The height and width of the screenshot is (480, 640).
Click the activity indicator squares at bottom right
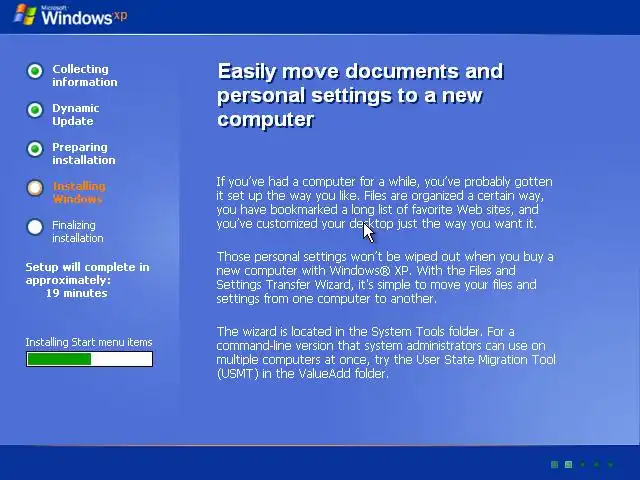pyautogui.click(x=582, y=464)
